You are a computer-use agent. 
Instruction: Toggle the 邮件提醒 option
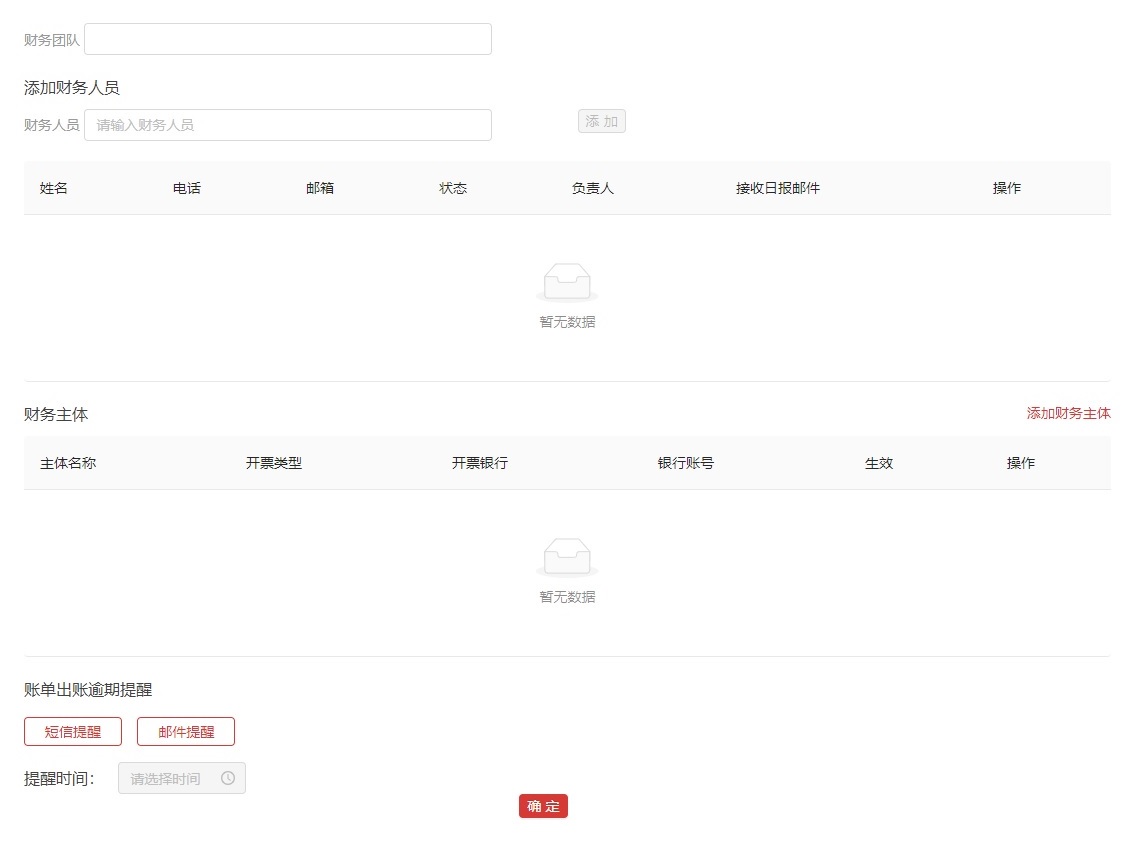pyautogui.click(x=186, y=731)
